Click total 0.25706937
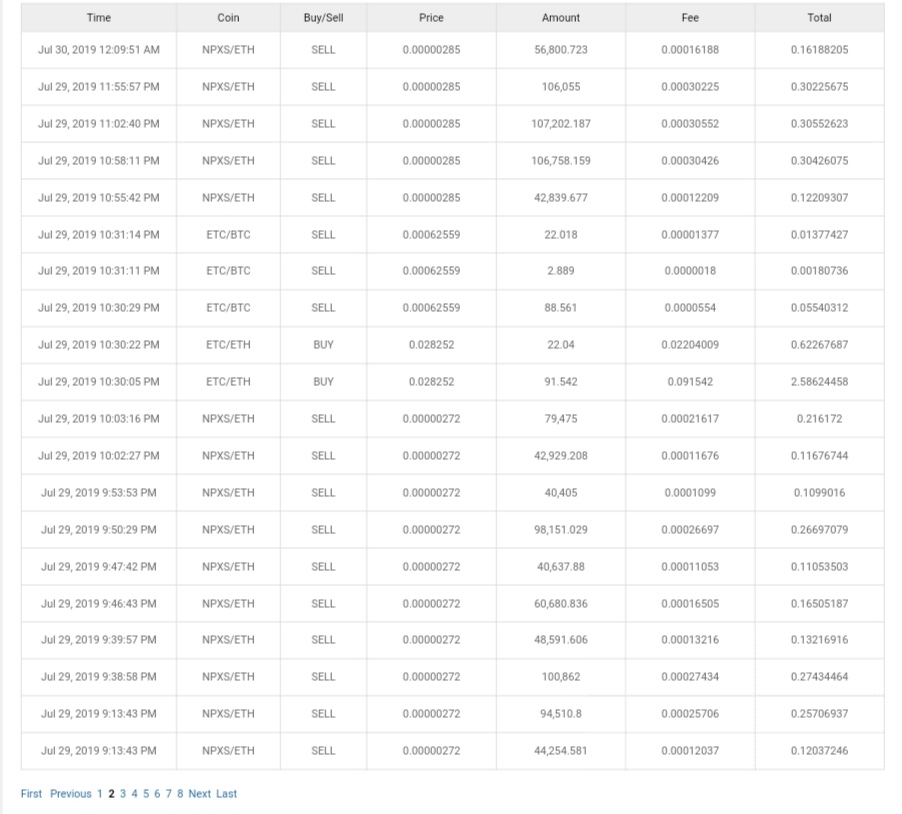This screenshot has height=814, width=902. pos(819,713)
